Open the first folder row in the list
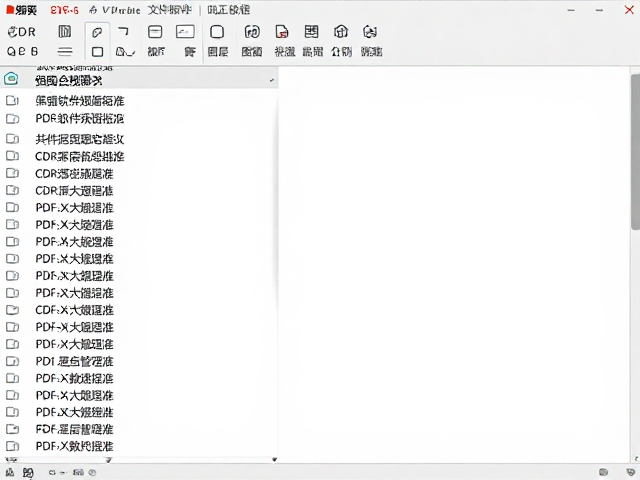 139,100
